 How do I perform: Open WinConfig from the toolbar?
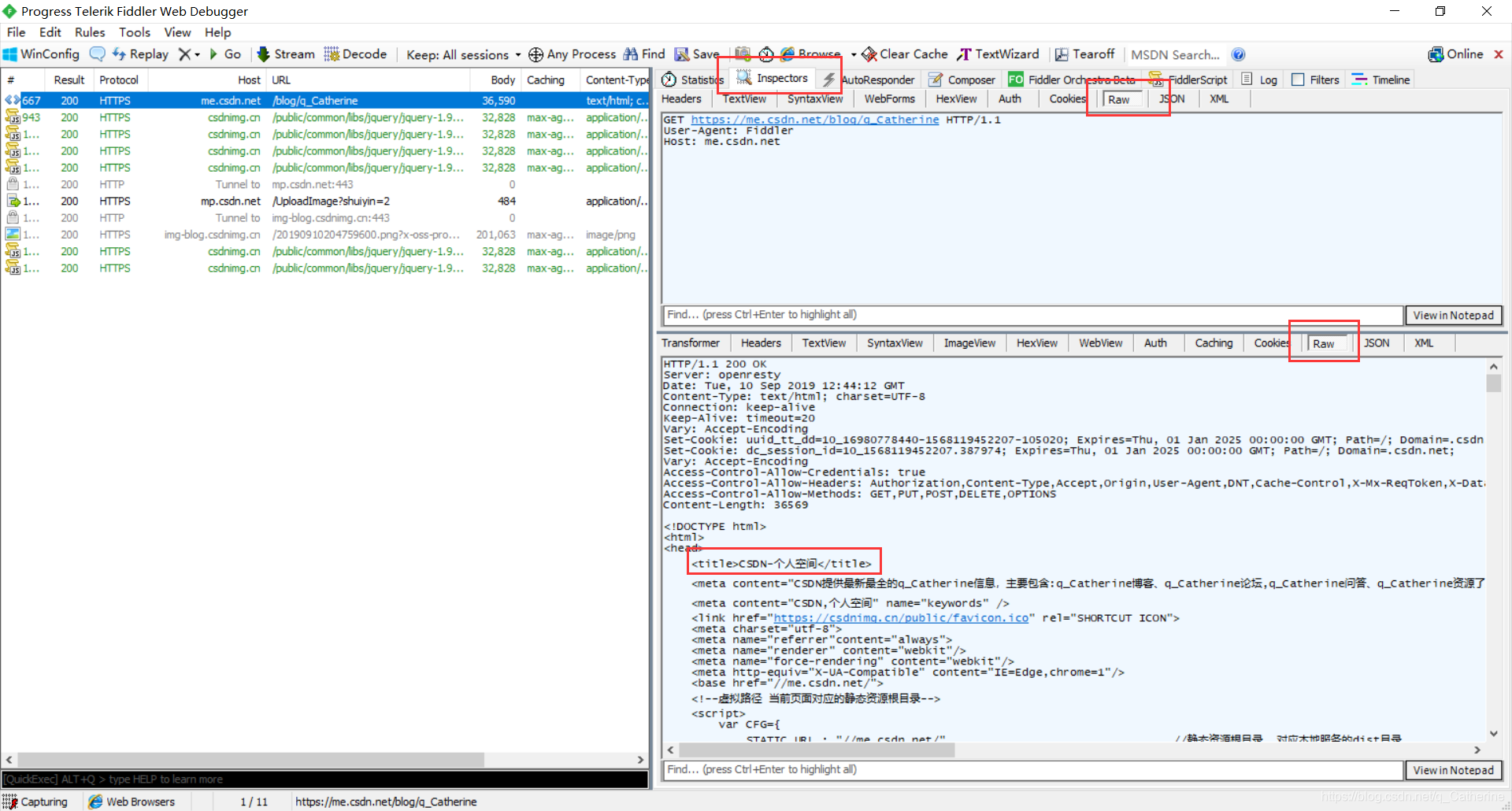42,54
